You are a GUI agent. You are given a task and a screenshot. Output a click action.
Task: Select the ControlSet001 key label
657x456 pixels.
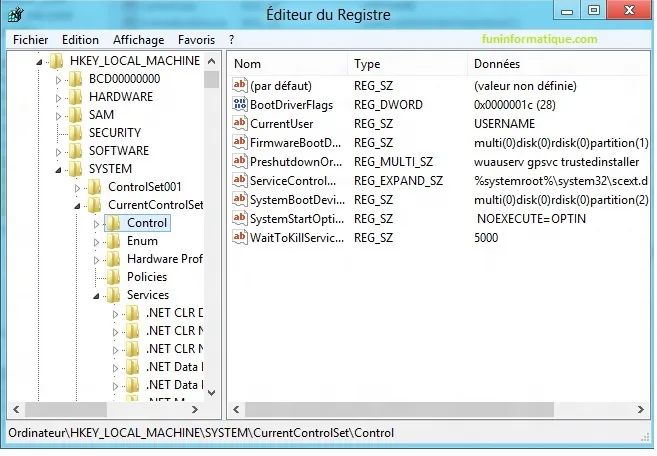[x=145, y=187]
